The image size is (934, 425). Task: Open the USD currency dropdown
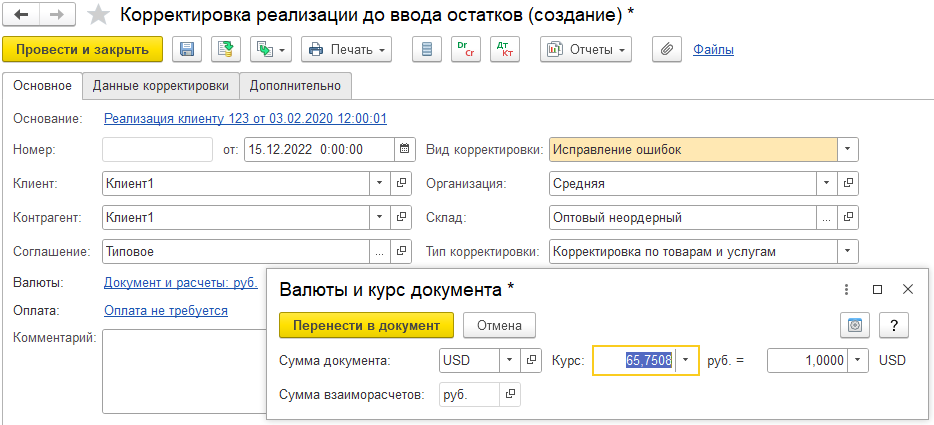pos(508,360)
